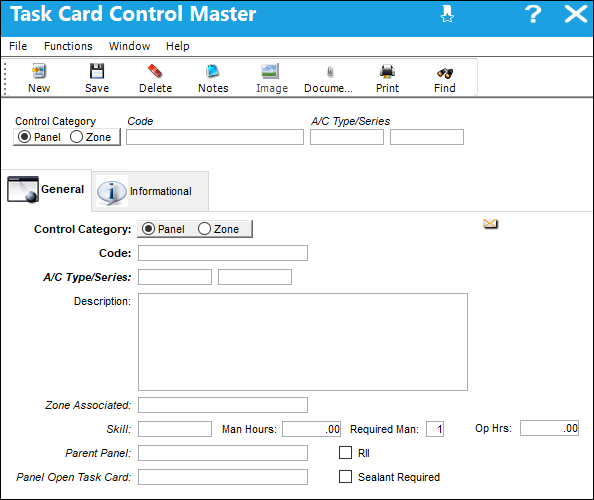The height and width of the screenshot is (500, 594).
Task: Click the A/C Series field in General tab
Action: click(255, 277)
